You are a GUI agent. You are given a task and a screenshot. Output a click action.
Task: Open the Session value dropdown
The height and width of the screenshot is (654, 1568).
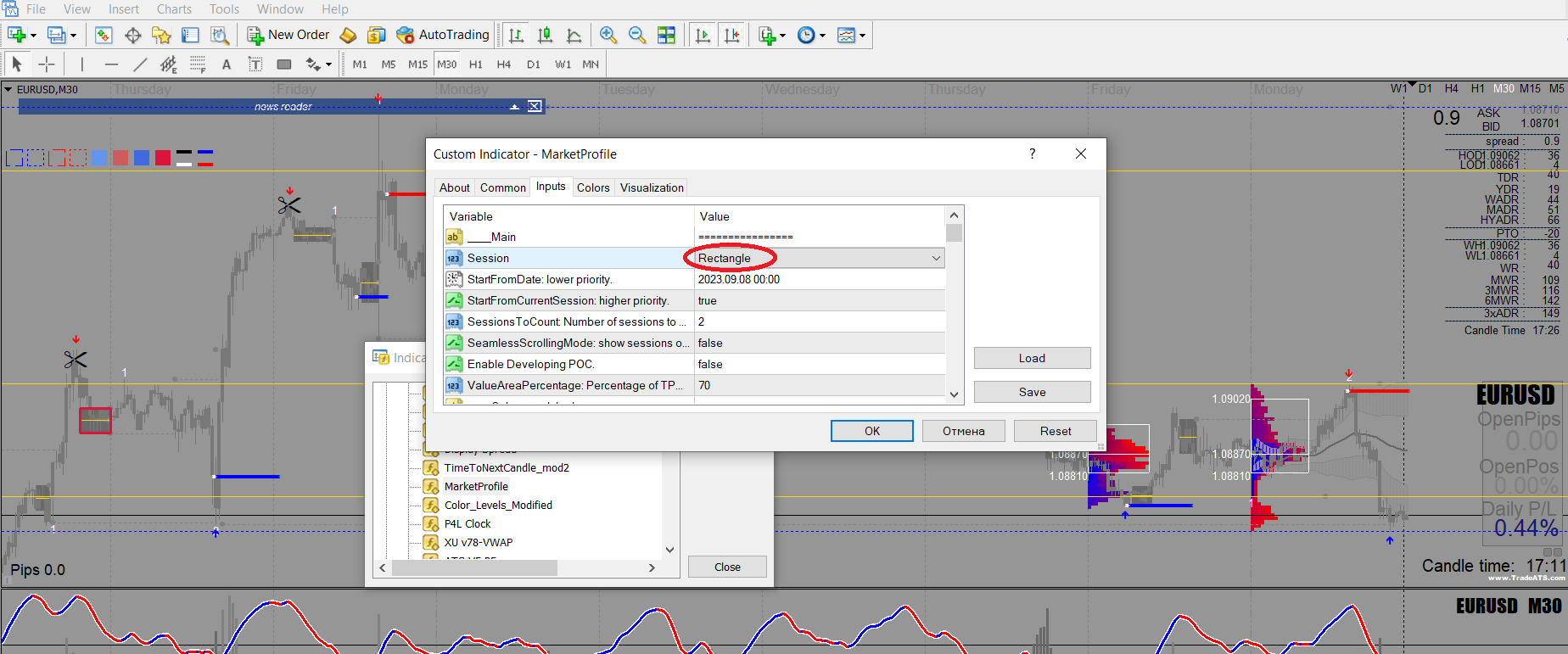936,258
